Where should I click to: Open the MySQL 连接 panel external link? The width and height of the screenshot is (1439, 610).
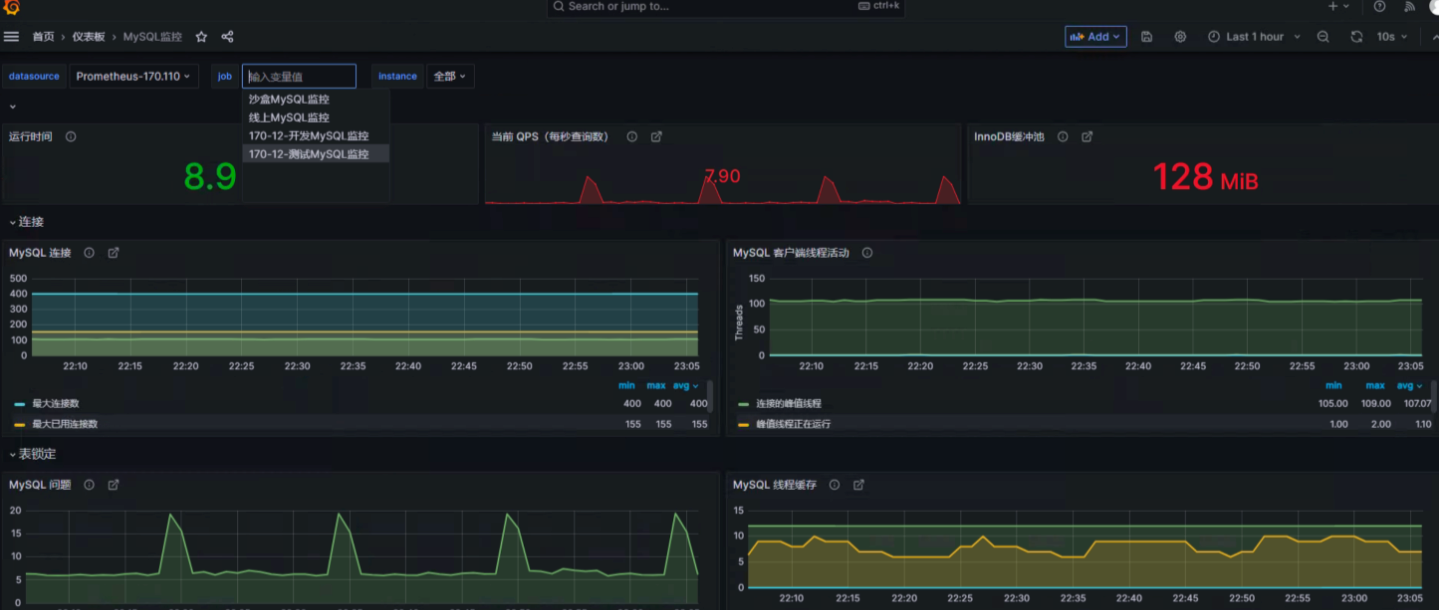click(x=113, y=253)
